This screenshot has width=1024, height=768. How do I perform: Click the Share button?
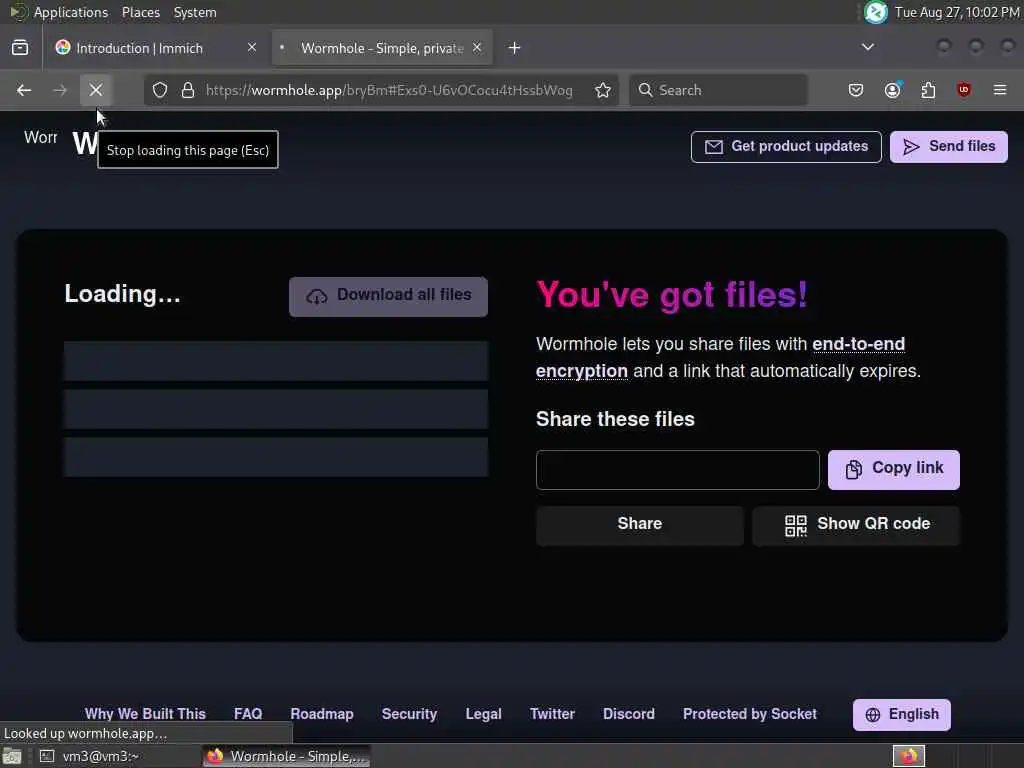click(x=640, y=524)
